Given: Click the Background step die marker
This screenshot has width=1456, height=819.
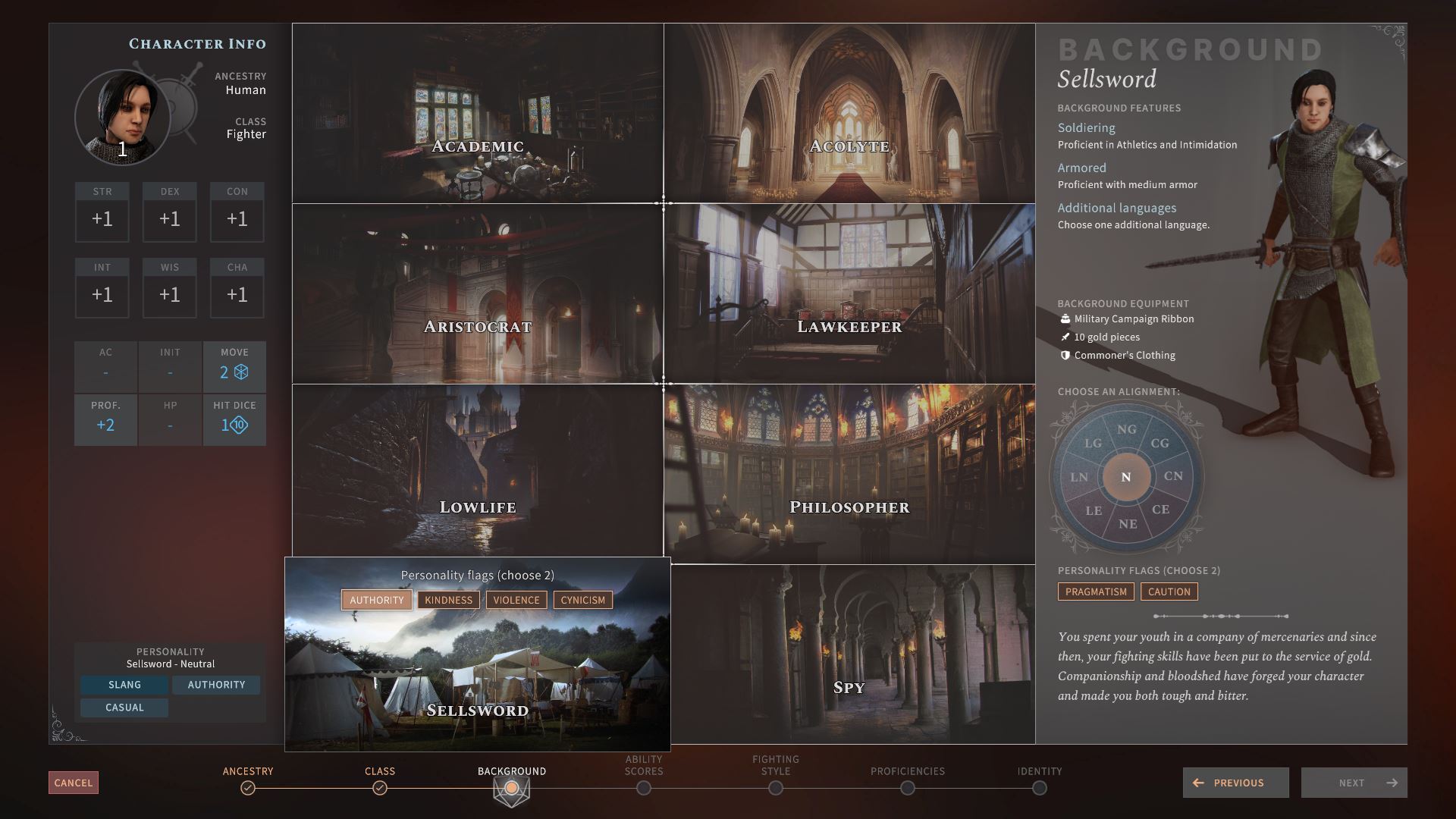Looking at the screenshot, I should coord(512,789).
